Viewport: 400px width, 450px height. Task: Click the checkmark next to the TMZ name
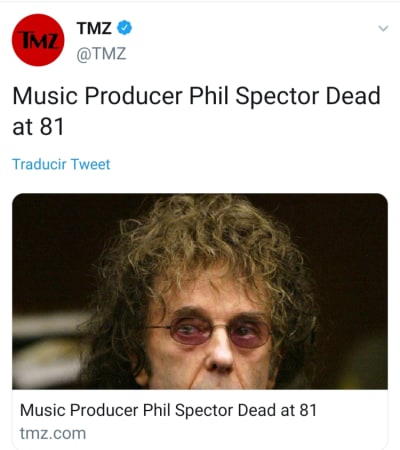pyautogui.click(x=125, y=28)
